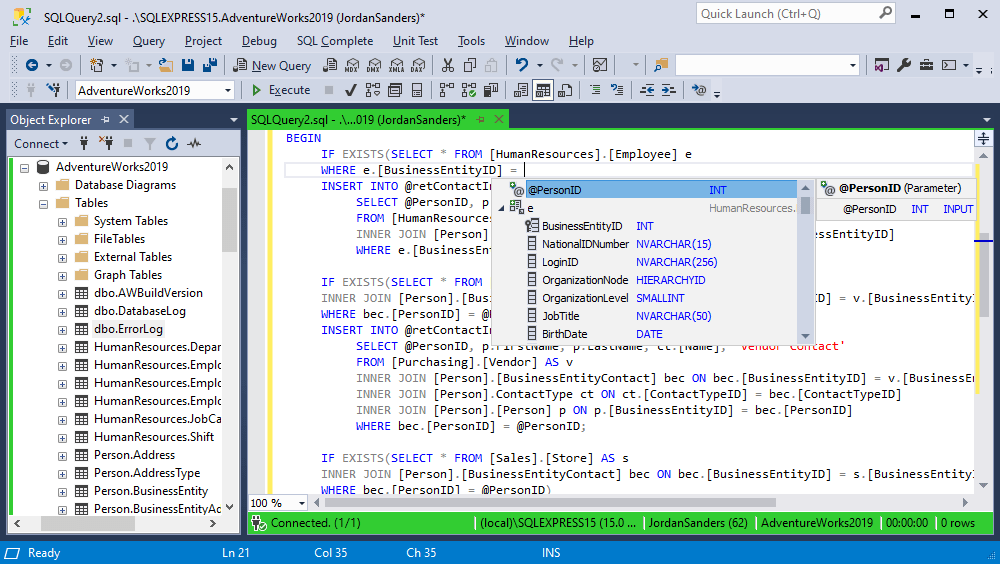Click the Comment Out Selected Lines icon
This screenshot has height=564, width=1000.
(595, 90)
